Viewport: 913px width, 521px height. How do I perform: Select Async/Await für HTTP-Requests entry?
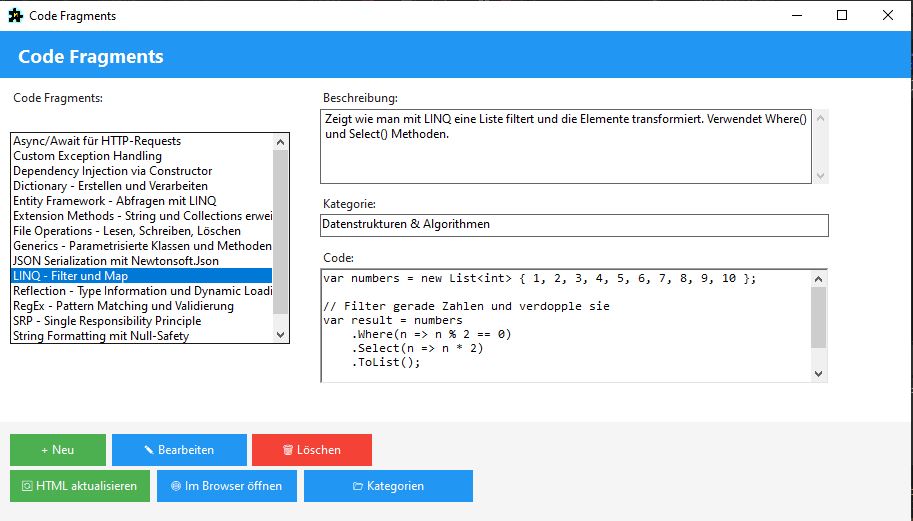pyautogui.click(x=97, y=141)
